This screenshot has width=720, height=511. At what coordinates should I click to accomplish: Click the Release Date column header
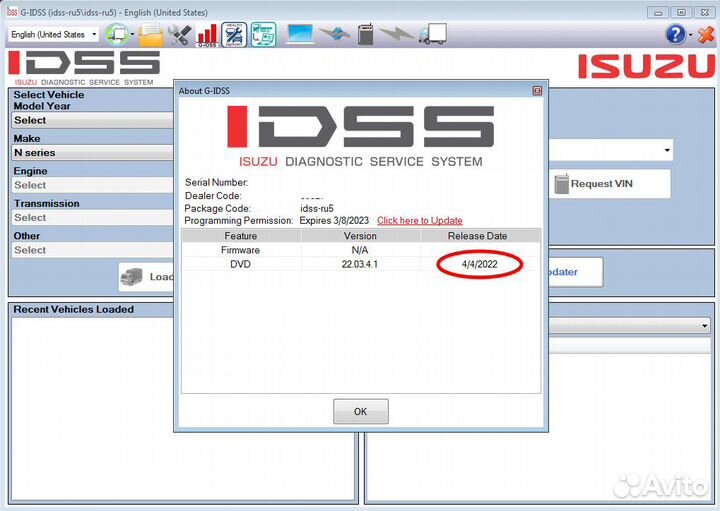[478, 236]
